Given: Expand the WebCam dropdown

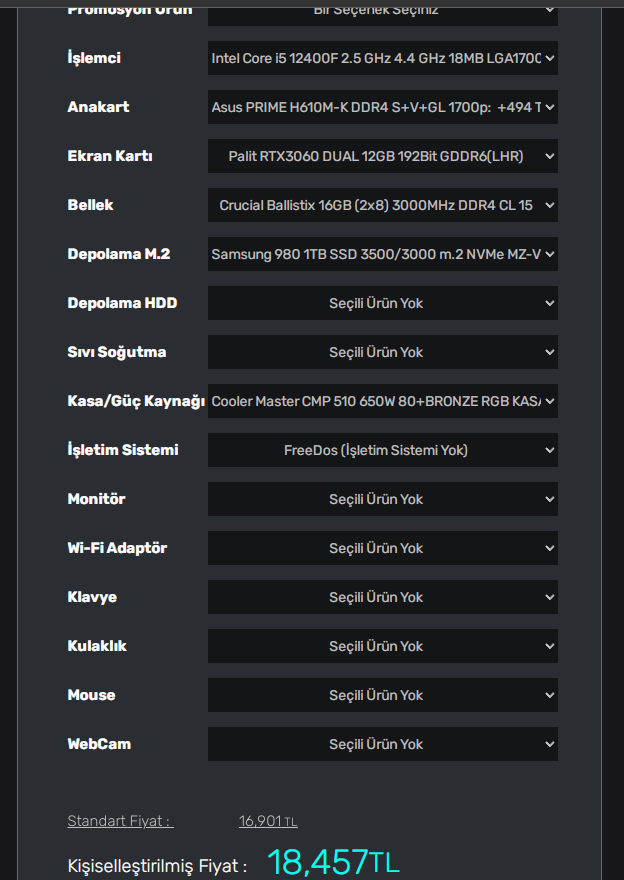Looking at the screenshot, I should (x=382, y=744).
